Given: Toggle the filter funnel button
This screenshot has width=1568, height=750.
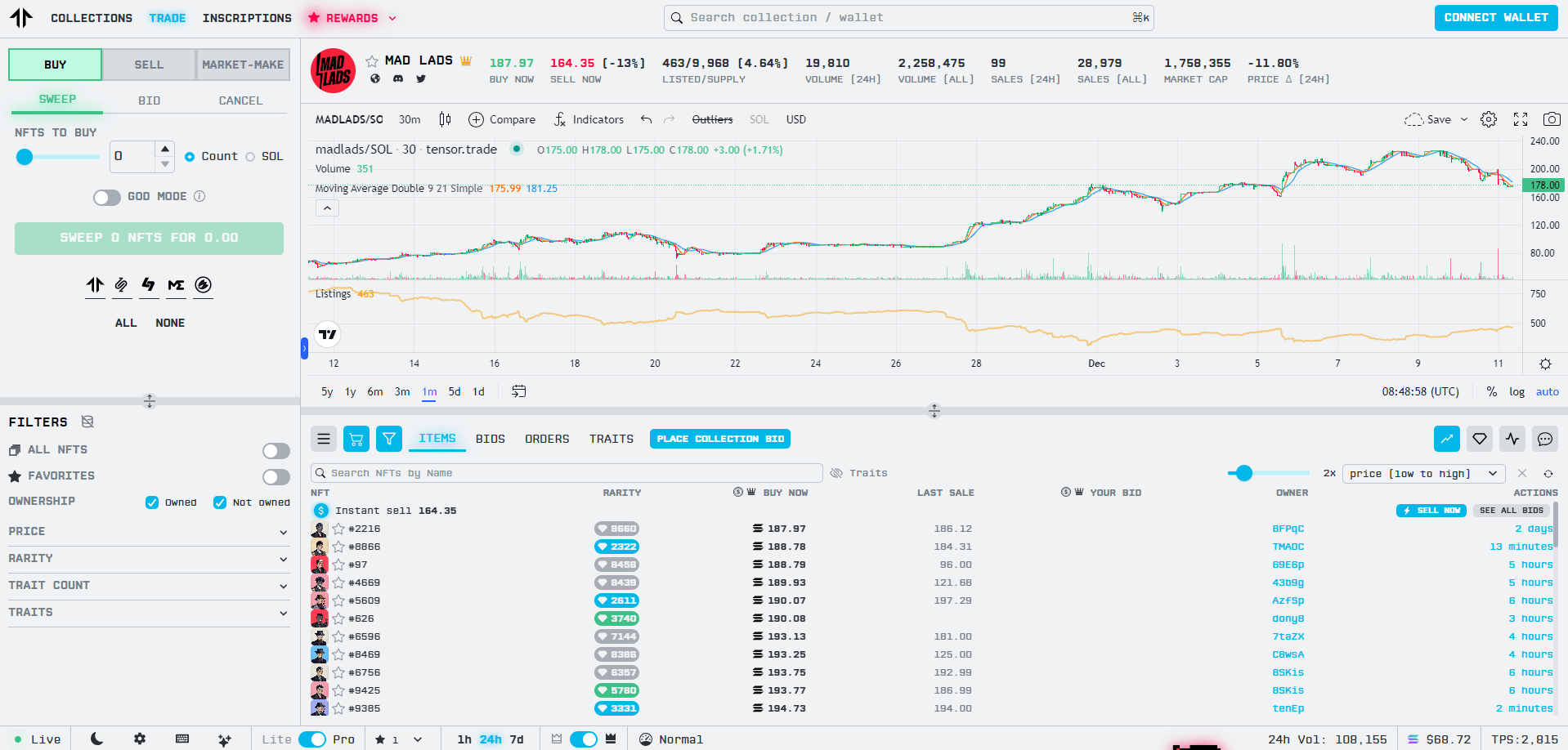Looking at the screenshot, I should [389, 439].
